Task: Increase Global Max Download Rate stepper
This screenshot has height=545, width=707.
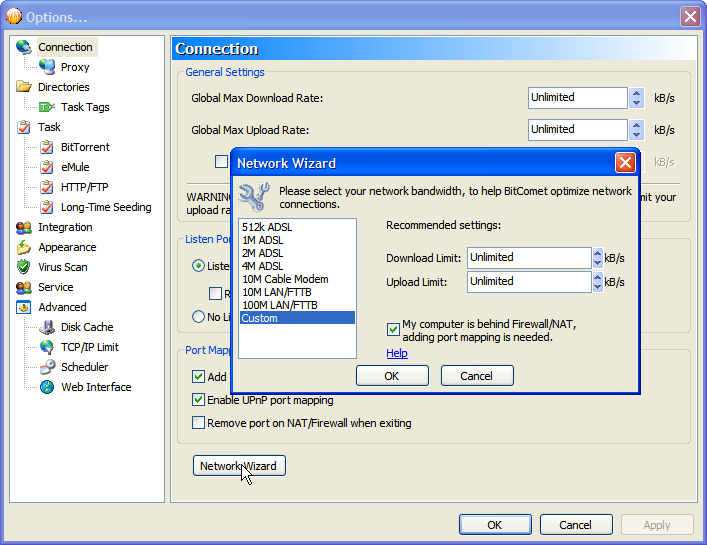Action: tap(636, 93)
